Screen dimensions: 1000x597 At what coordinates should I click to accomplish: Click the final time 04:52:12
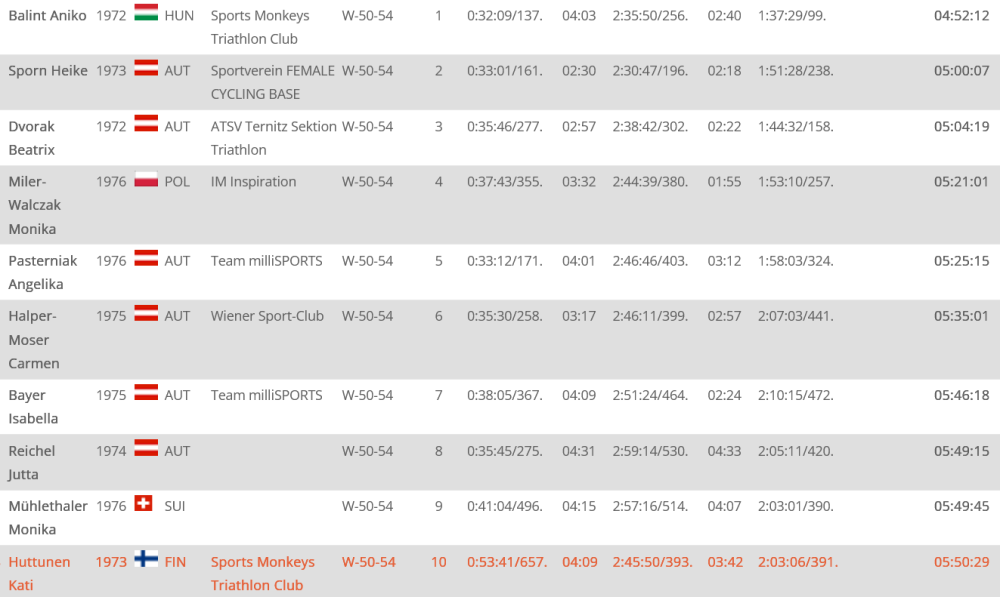tap(961, 15)
